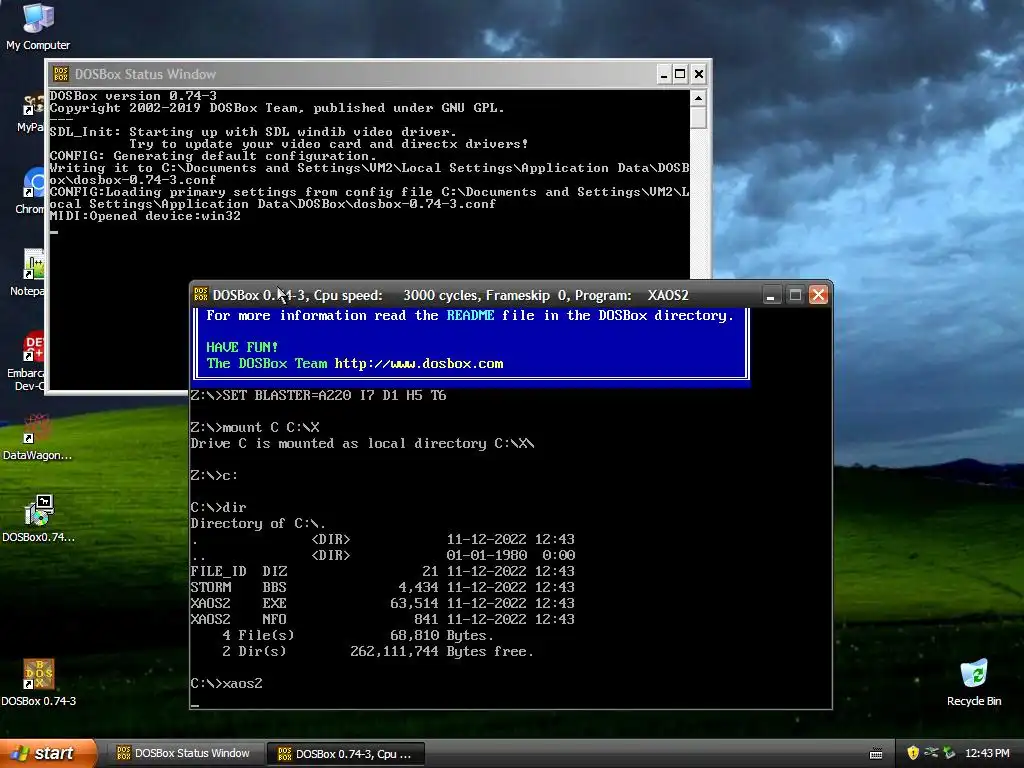Screen dimensions: 1024x768
Task: Open the DataWagon desktop shortcut
Action: pos(37,437)
